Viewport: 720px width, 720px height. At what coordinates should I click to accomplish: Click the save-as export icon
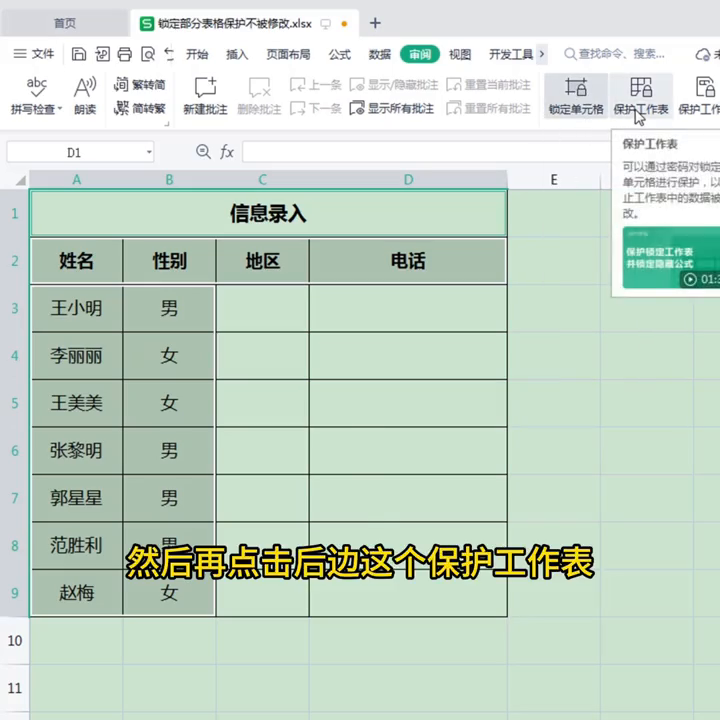(102, 54)
